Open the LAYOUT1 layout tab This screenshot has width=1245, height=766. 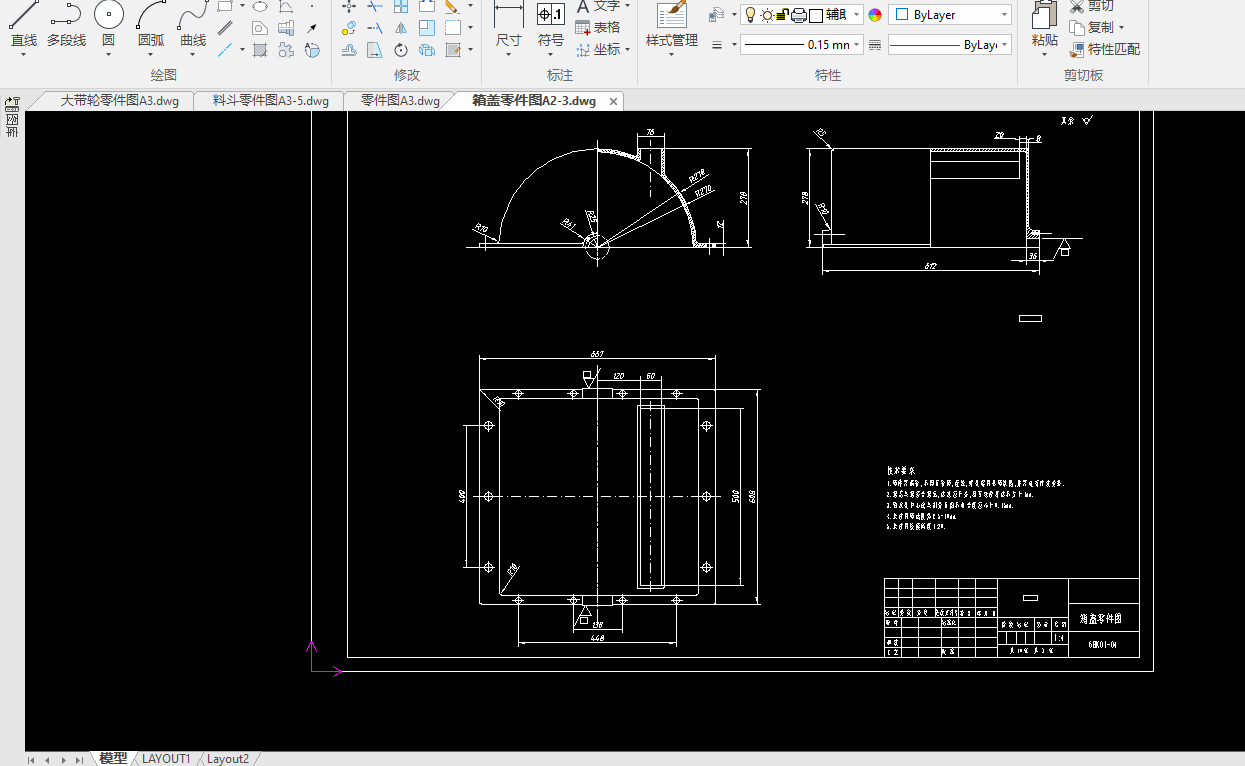coord(166,759)
